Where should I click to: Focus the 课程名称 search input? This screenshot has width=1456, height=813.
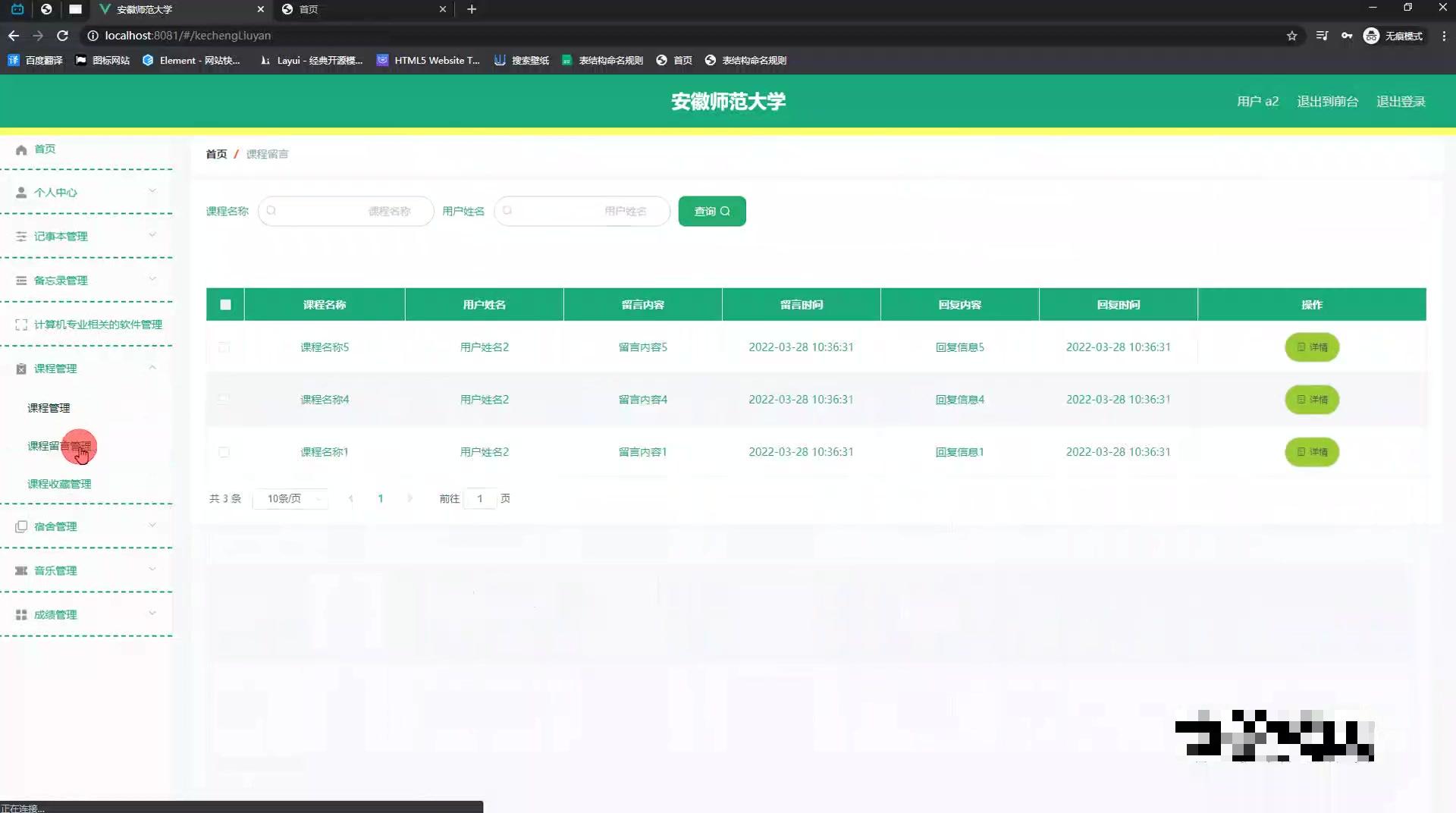point(346,211)
